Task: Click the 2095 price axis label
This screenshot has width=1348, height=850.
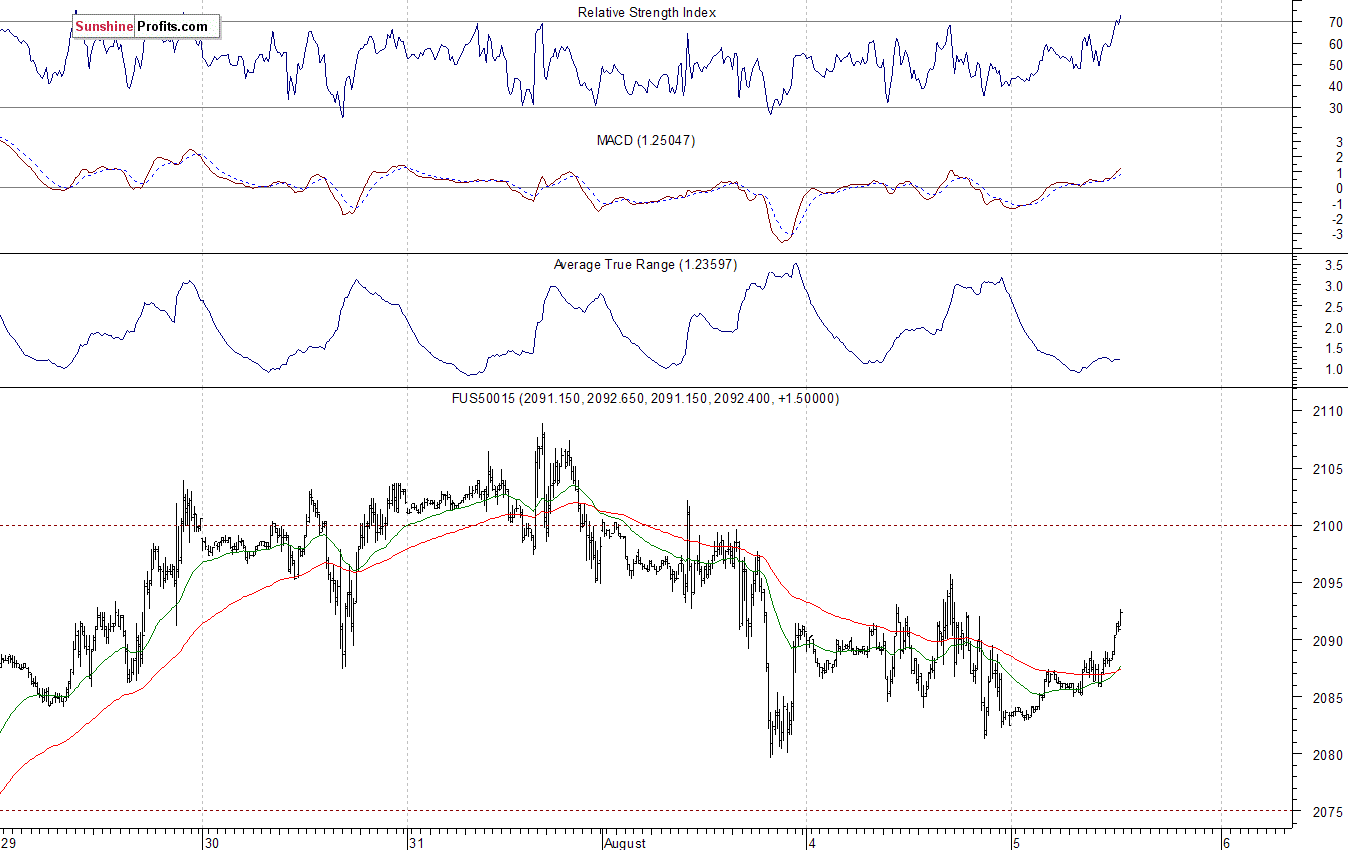Action: click(1326, 584)
